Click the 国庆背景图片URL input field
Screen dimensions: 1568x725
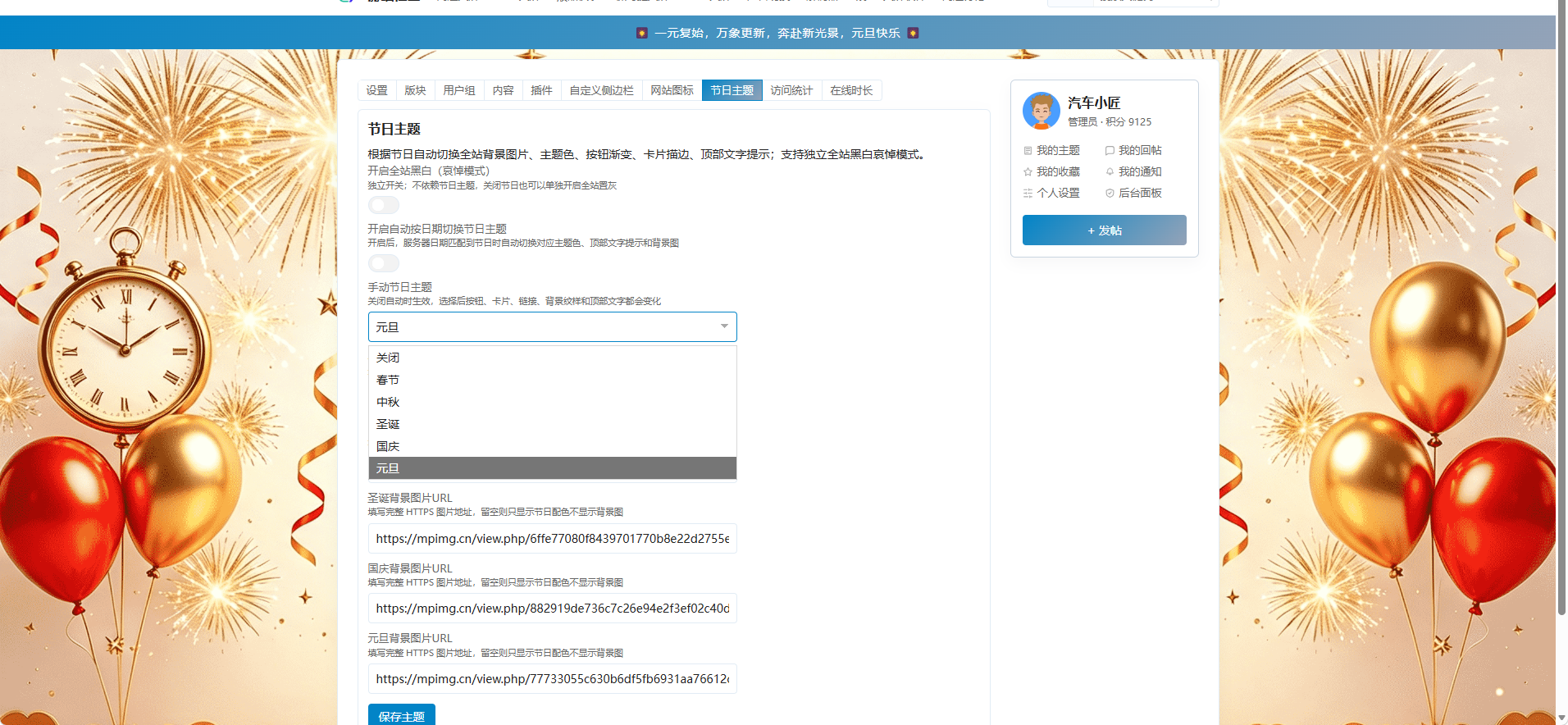(553, 609)
